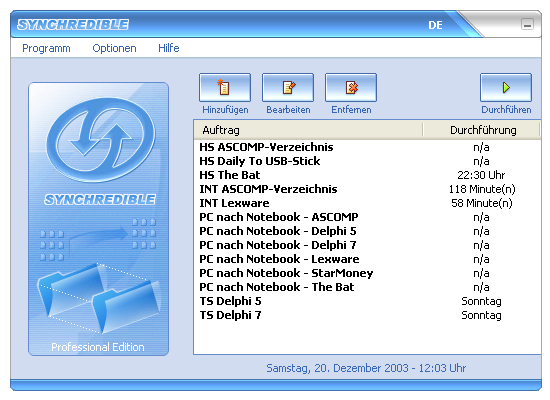Viewport: 550px width, 400px height.
Task: Click the Bearbeiten edit icon button
Action: click(x=288, y=87)
